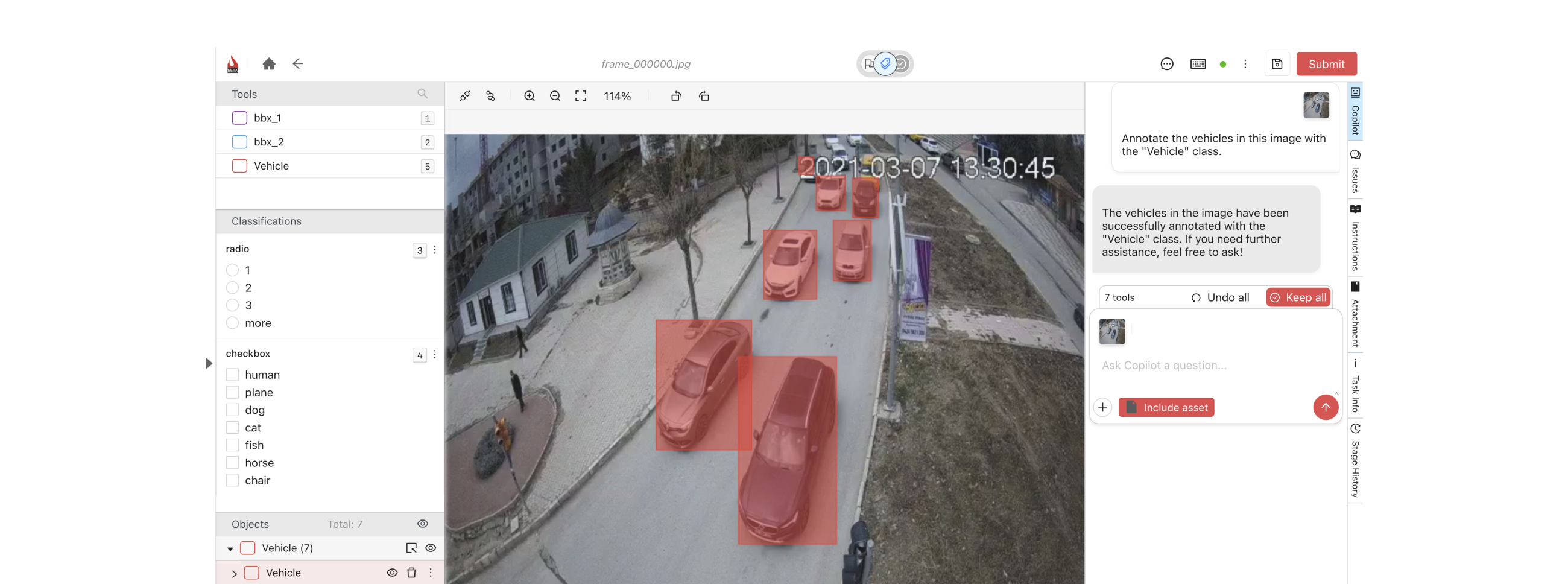Image resolution: width=1568 pixels, height=584 pixels.
Task: Open the Issues side tab
Action: [1355, 172]
